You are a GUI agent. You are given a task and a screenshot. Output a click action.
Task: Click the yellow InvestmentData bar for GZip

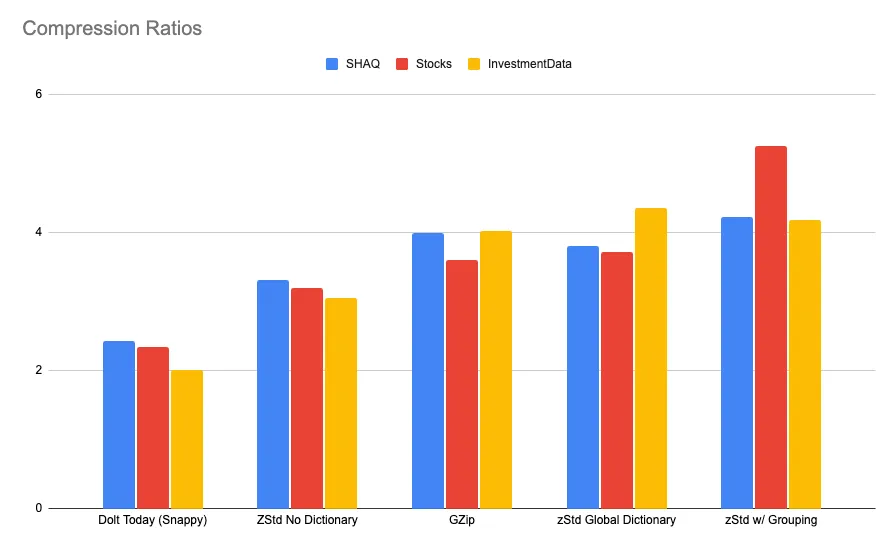[x=496, y=370]
